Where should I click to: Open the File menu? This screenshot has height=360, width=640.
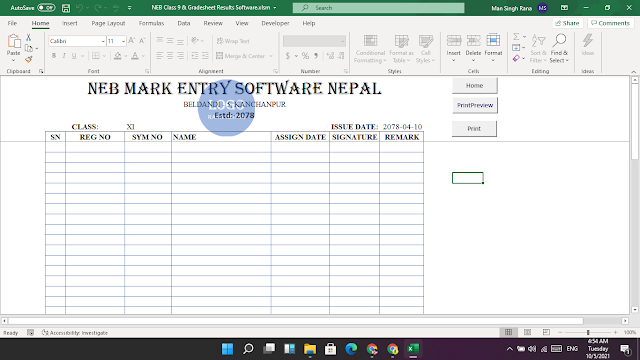pyautogui.click(x=12, y=23)
